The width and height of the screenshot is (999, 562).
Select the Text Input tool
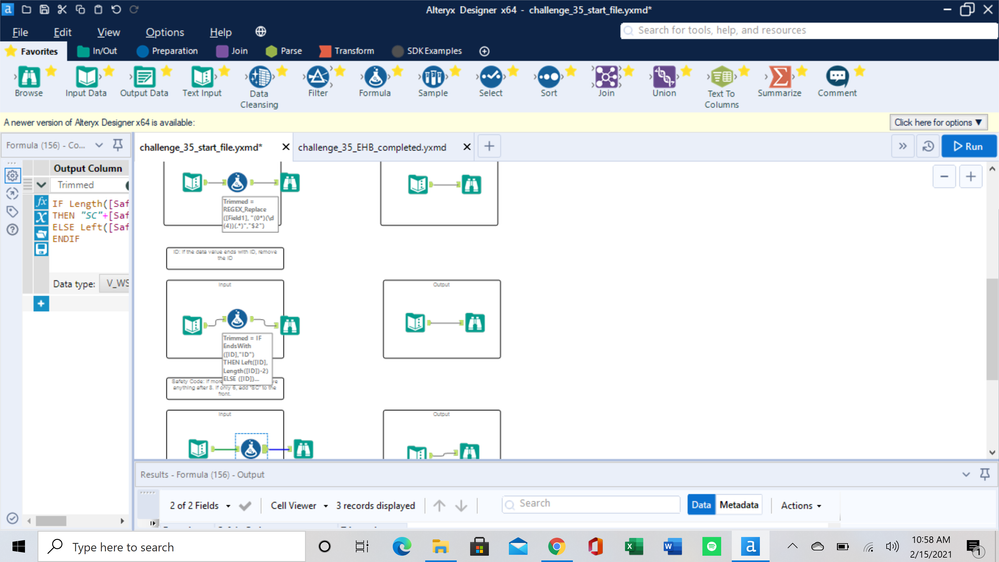pyautogui.click(x=202, y=78)
